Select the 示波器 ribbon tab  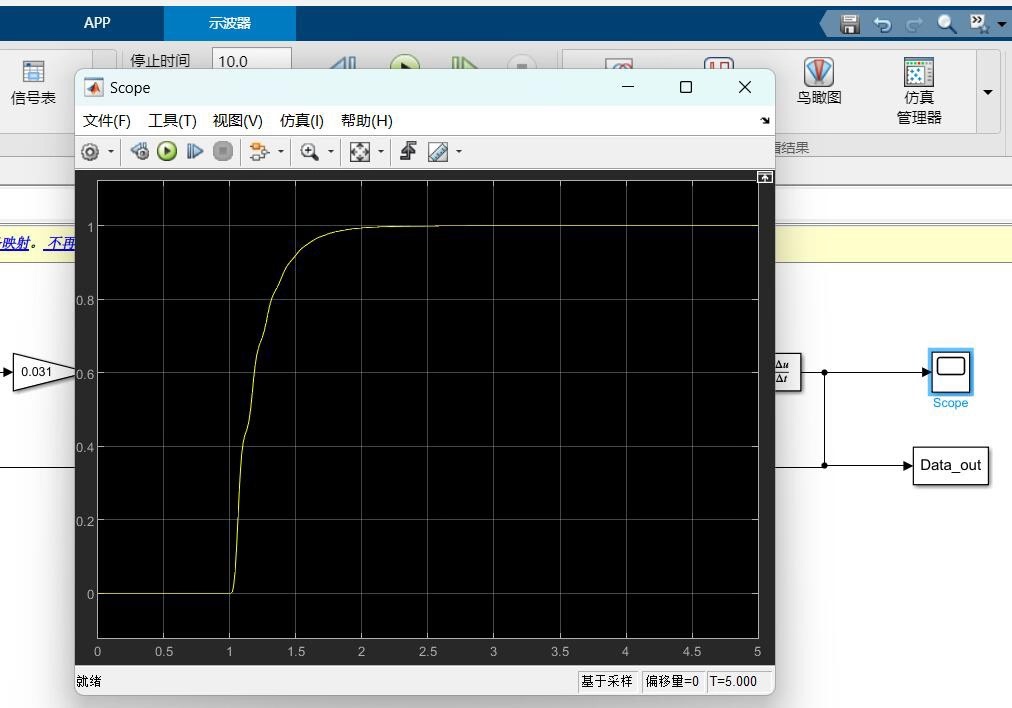click(x=230, y=23)
